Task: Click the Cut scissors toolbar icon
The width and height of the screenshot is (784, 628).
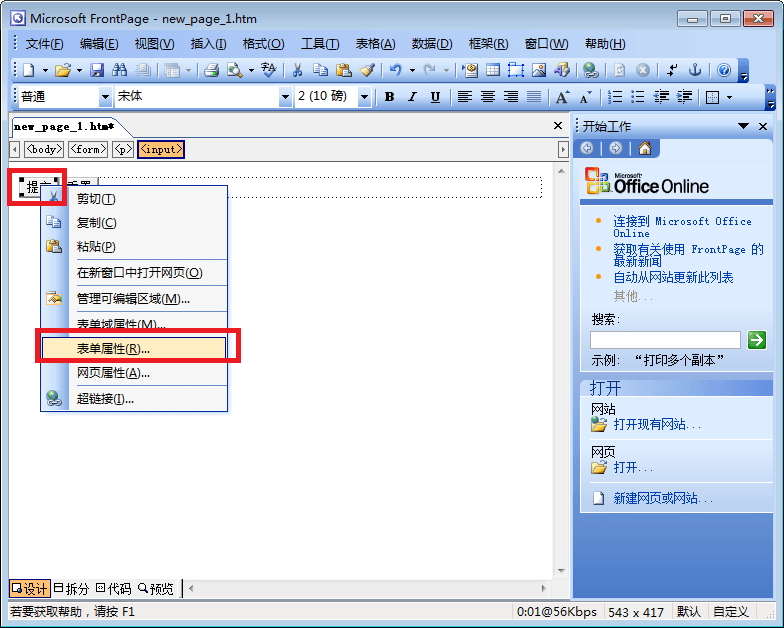Action: tap(298, 70)
